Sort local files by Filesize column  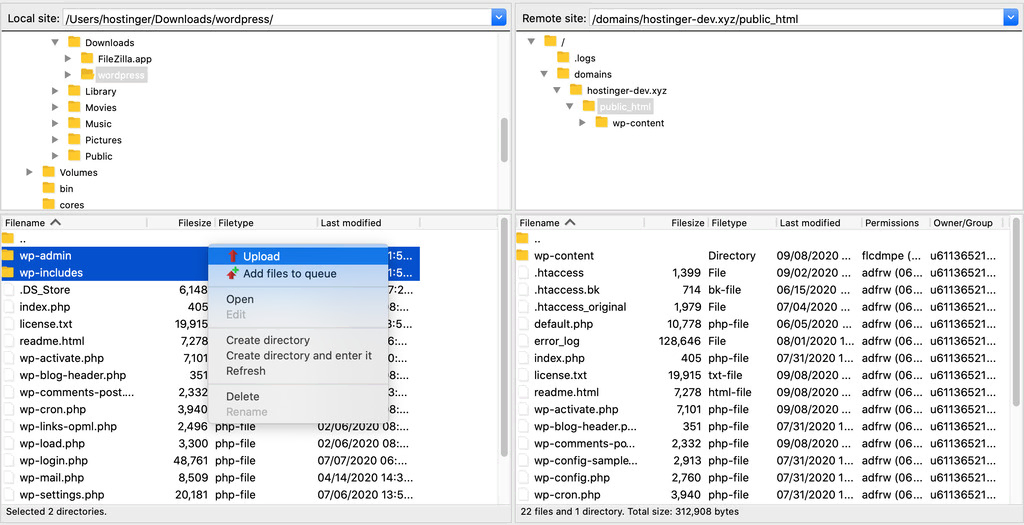pyautogui.click(x=194, y=223)
